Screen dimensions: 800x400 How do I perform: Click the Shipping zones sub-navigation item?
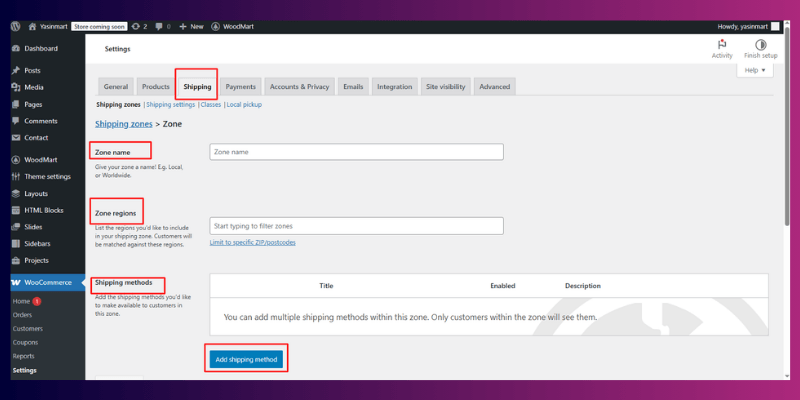tap(118, 105)
